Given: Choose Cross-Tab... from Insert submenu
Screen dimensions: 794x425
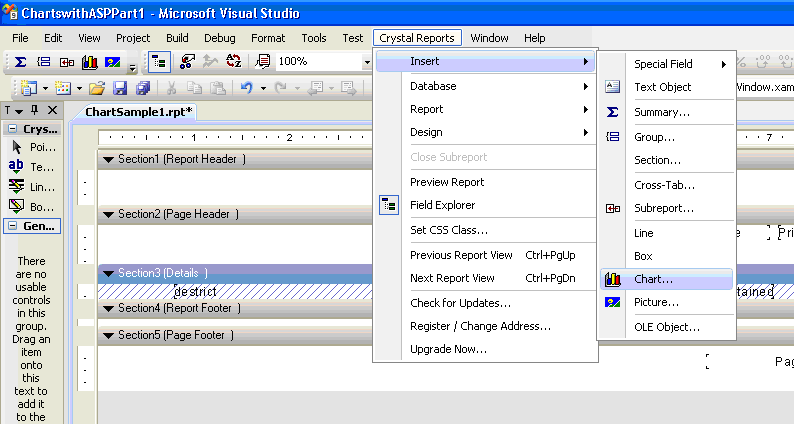Looking at the screenshot, I should (x=666, y=185).
